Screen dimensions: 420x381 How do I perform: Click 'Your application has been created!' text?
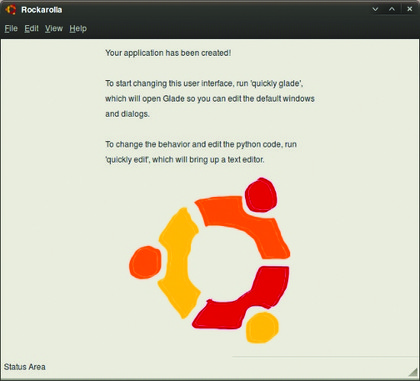tap(168, 53)
